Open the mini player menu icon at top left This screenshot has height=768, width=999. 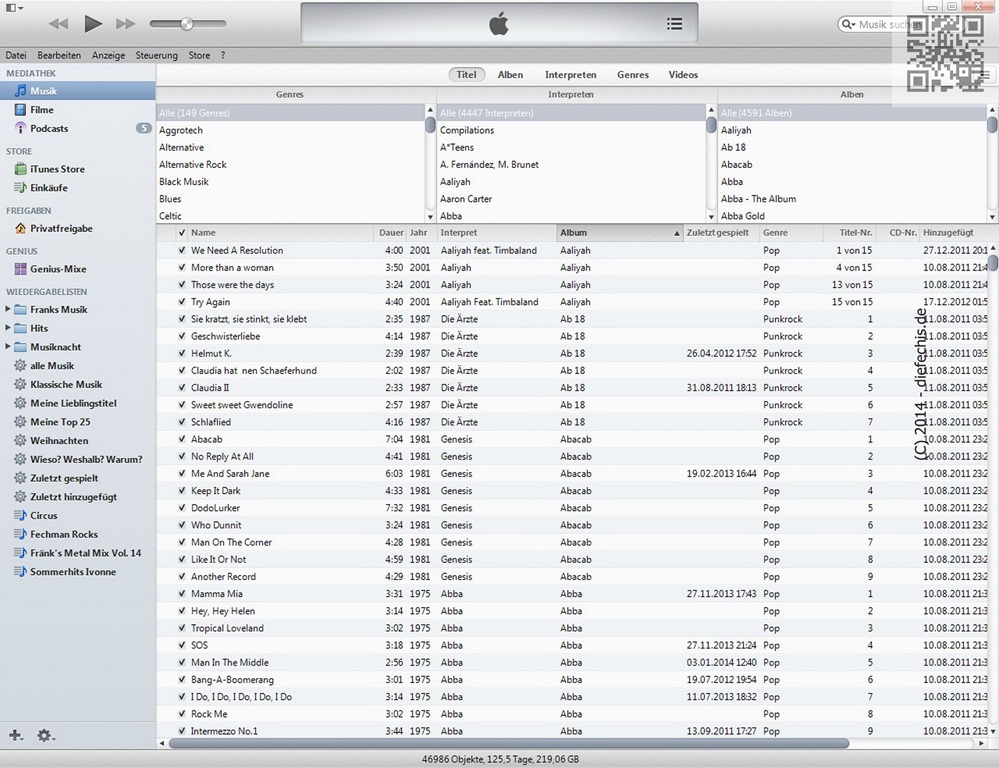point(13,8)
